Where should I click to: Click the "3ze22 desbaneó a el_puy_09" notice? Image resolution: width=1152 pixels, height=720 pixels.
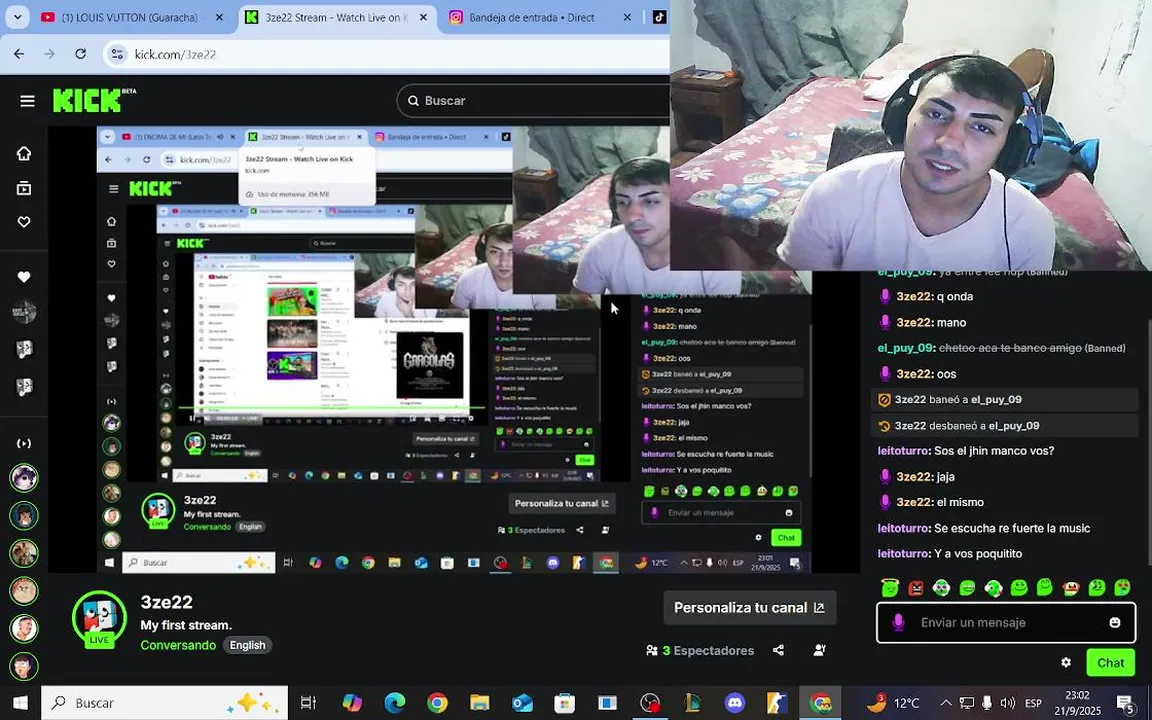tap(1004, 425)
